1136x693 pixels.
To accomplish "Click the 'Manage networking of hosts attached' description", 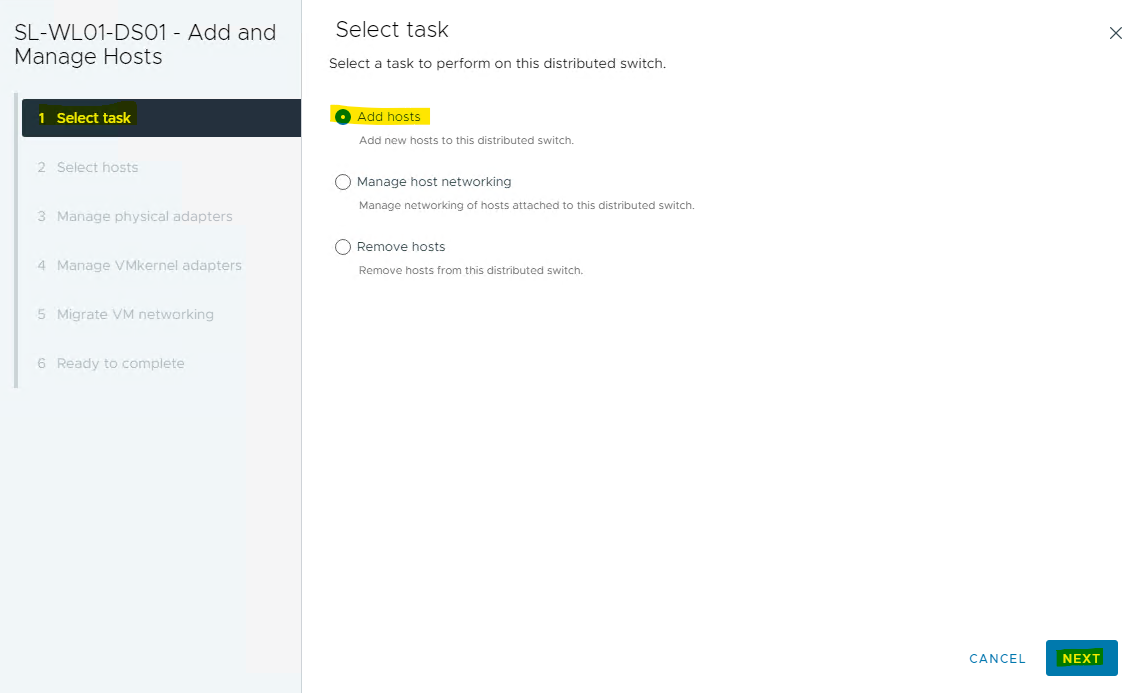I will 527,206.
